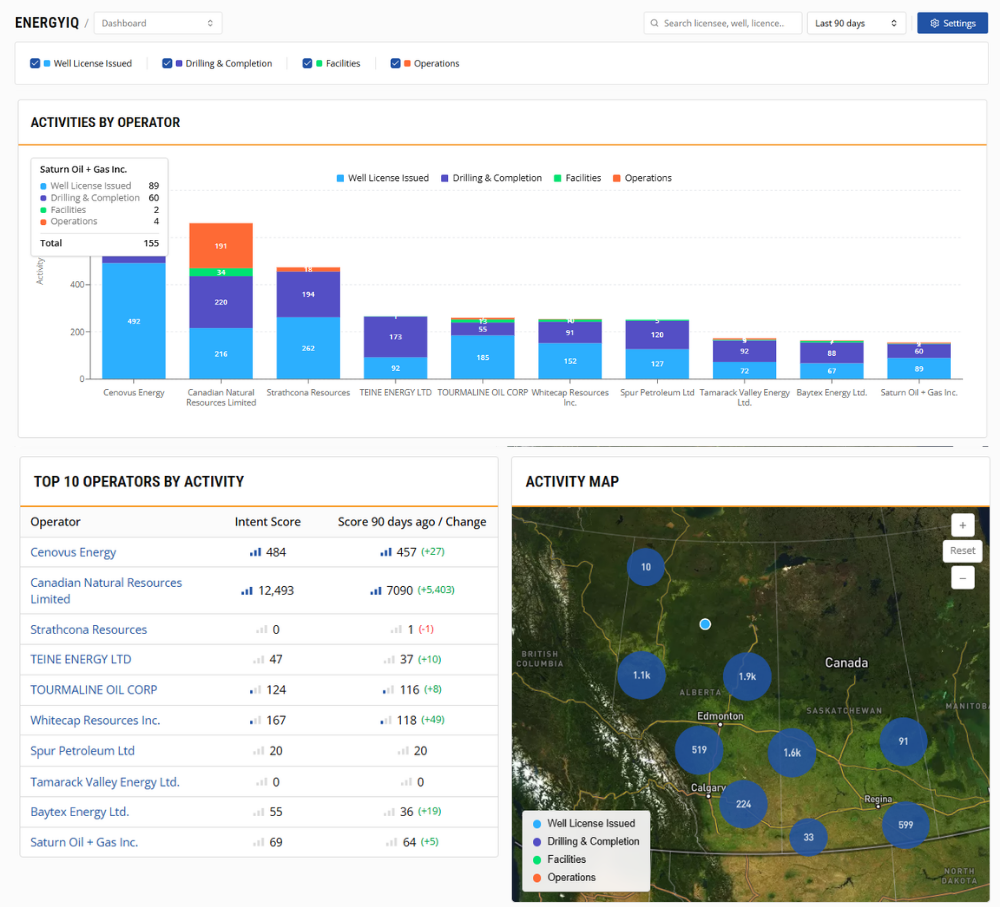Open Settings button
1000x907 pixels.
pyautogui.click(x=952, y=23)
